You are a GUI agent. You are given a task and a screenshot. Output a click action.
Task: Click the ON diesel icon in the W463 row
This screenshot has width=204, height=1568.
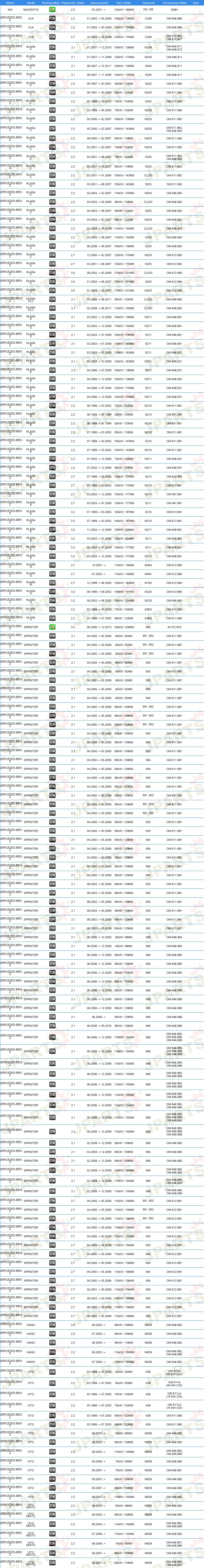52,565
